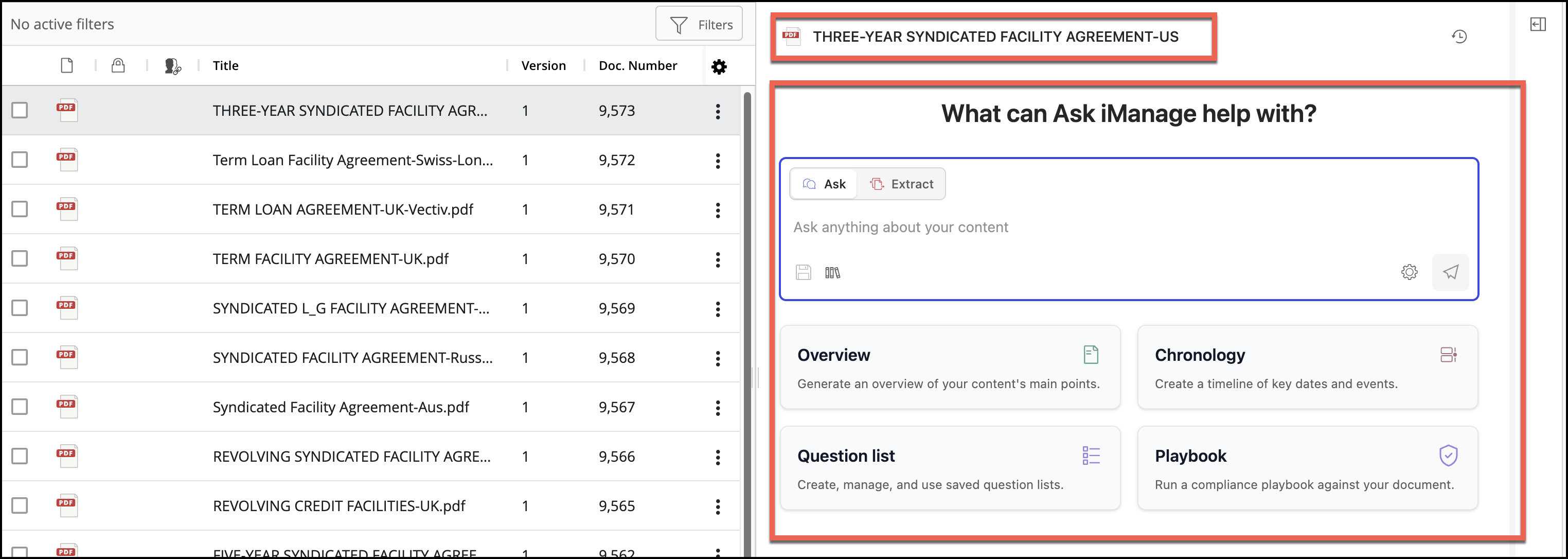Select checkbox for REVOLVING CREDIT FACILITIES-UK.pdf row
Image resolution: width=1568 pixels, height=559 pixels.
20,505
